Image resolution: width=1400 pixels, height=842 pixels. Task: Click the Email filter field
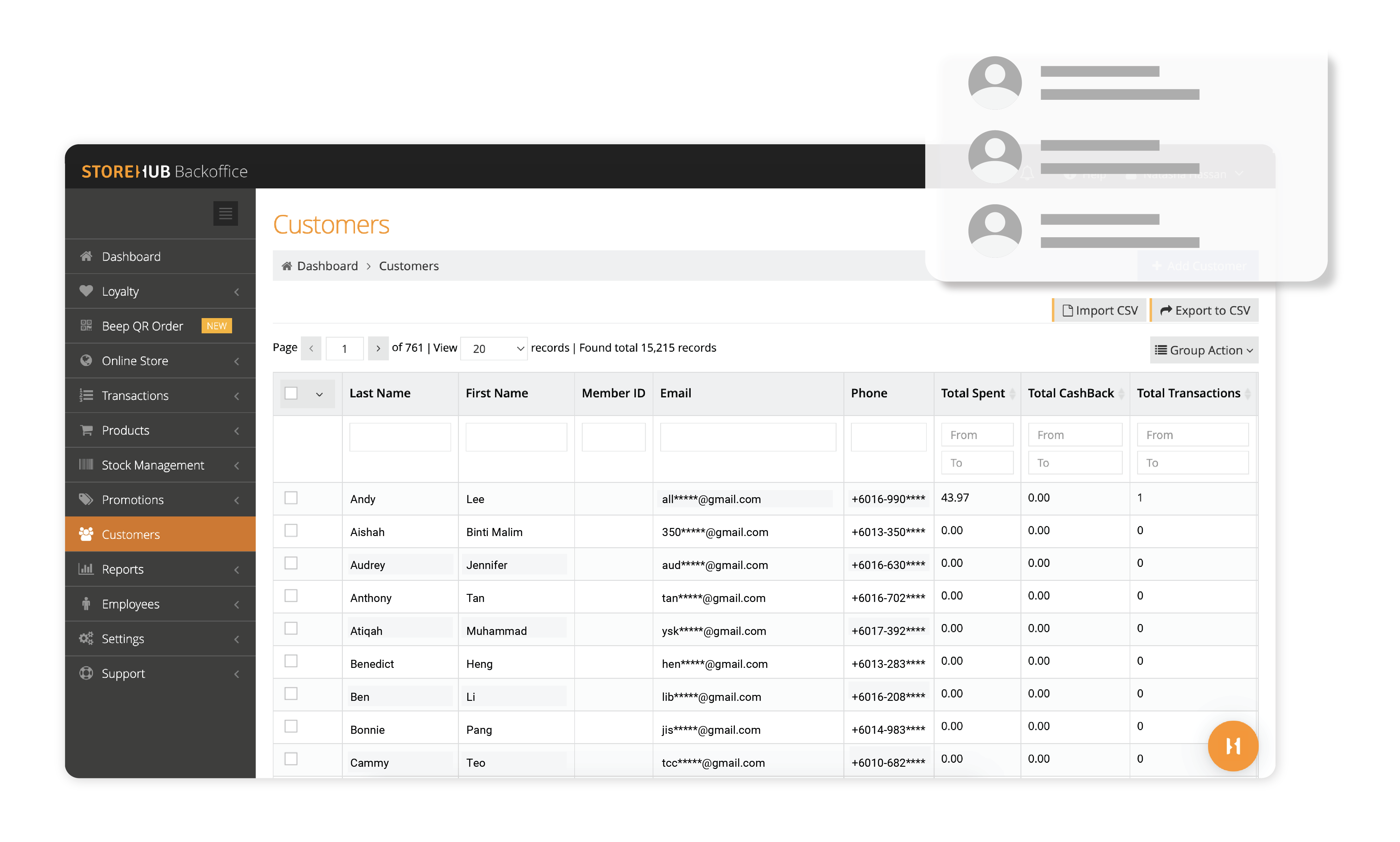click(x=748, y=436)
